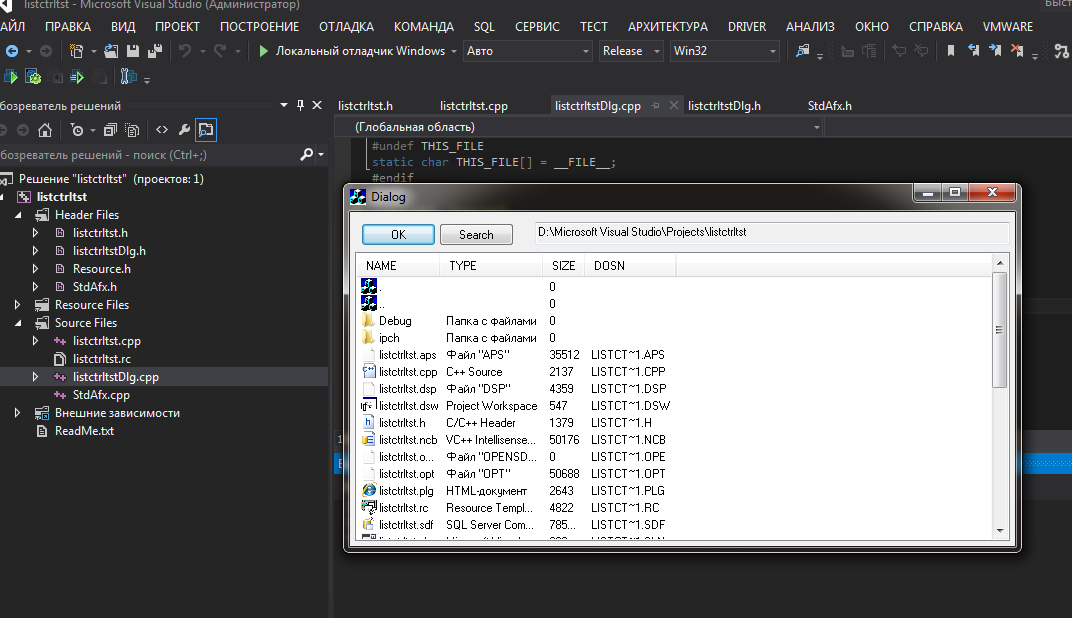
Task: Expand the Resource Files folder node
Action: click(18, 305)
